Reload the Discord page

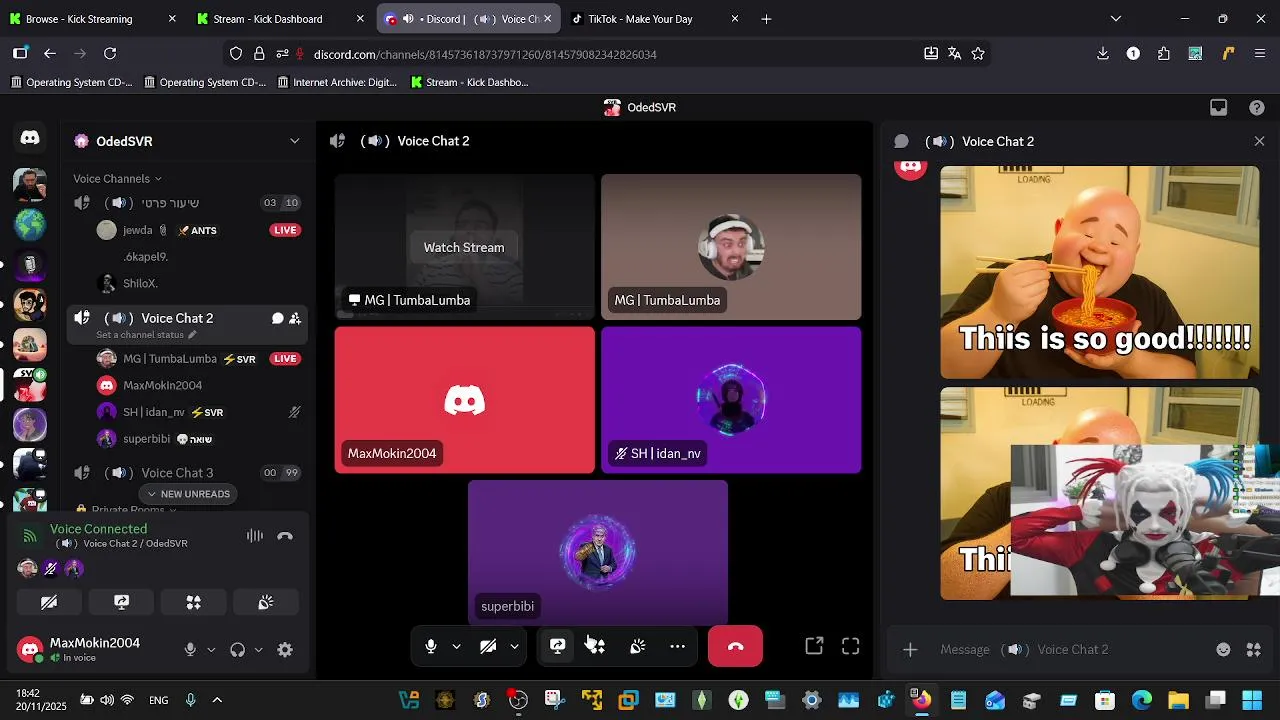click(110, 54)
